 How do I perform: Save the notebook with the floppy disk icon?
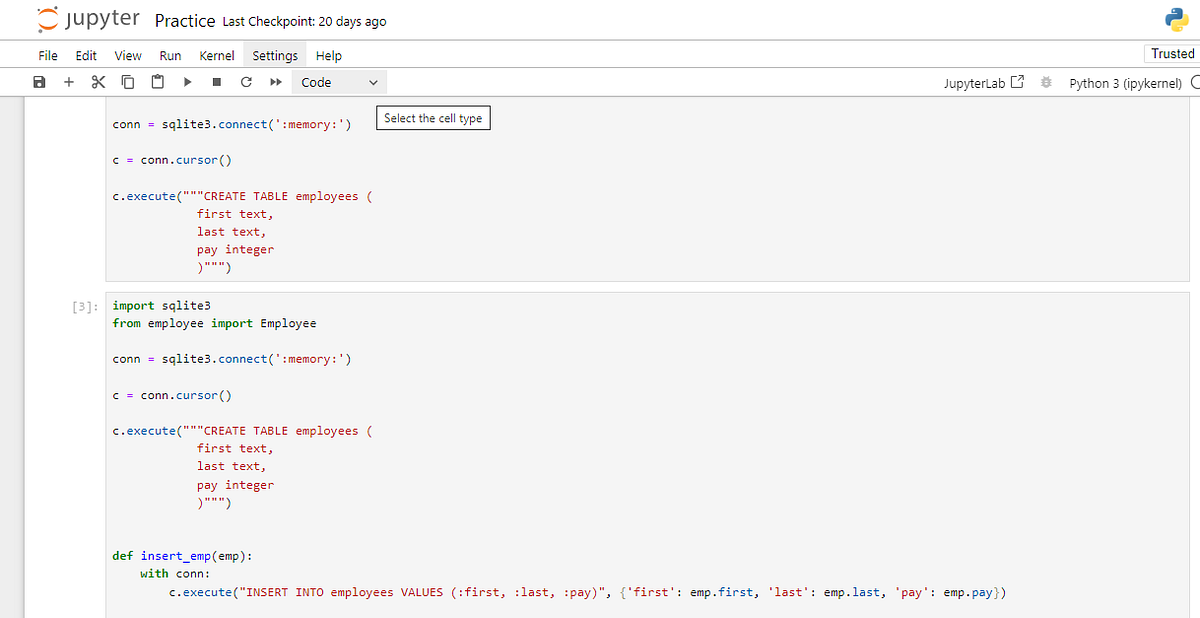[x=39, y=83]
